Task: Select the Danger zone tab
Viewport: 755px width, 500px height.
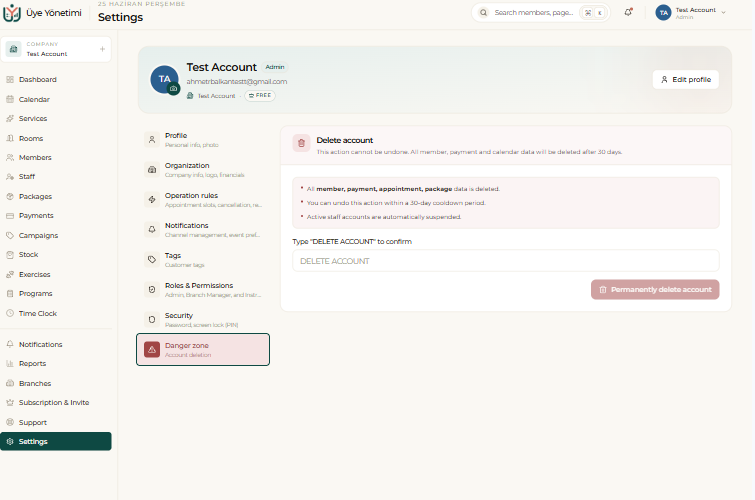Action: pyautogui.click(x=203, y=350)
